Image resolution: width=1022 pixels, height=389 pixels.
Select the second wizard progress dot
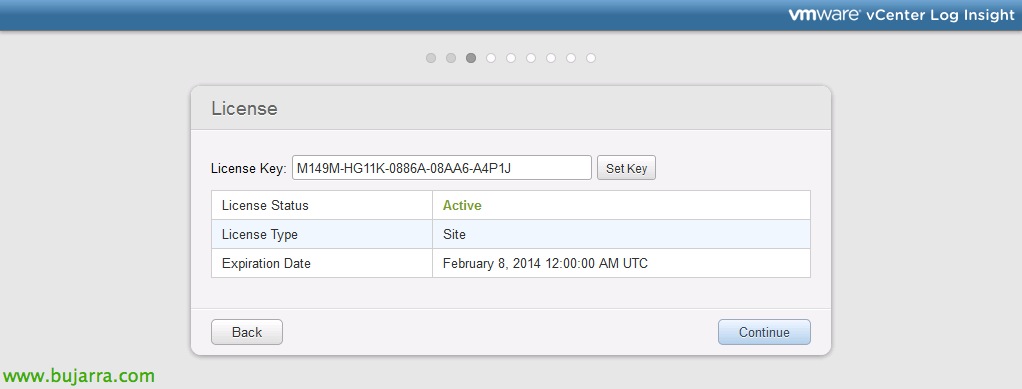click(451, 58)
